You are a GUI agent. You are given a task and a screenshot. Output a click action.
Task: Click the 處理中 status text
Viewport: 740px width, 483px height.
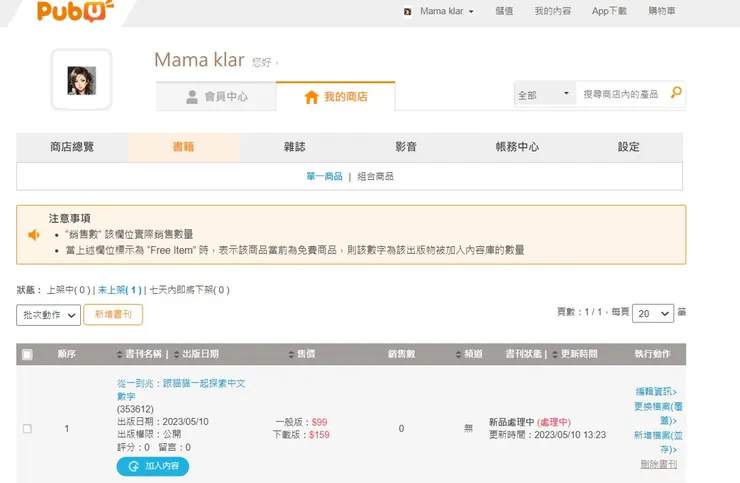click(554, 422)
